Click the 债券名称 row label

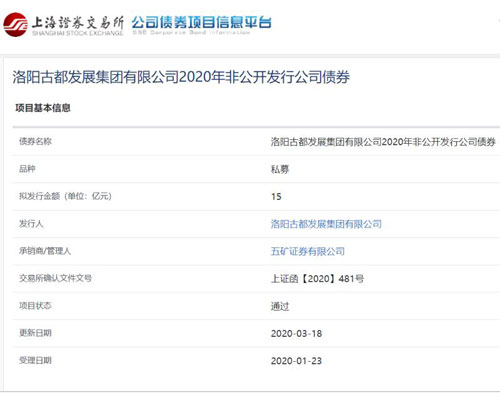[35, 142]
